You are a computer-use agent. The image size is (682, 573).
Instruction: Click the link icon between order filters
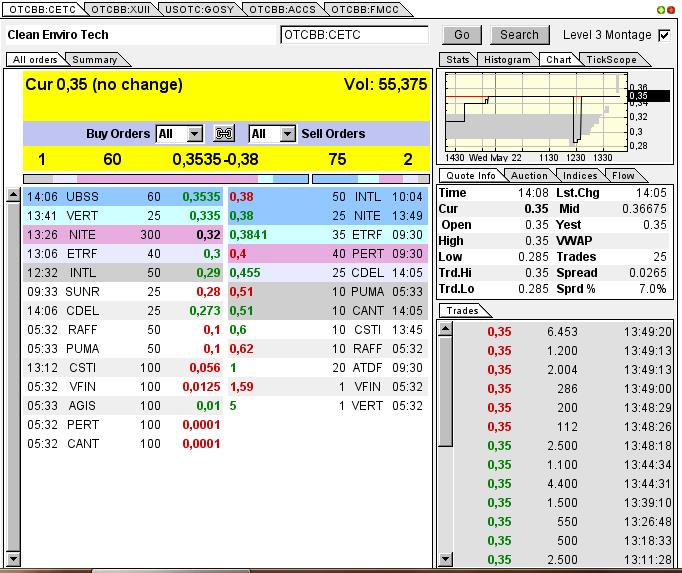tap(225, 134)
